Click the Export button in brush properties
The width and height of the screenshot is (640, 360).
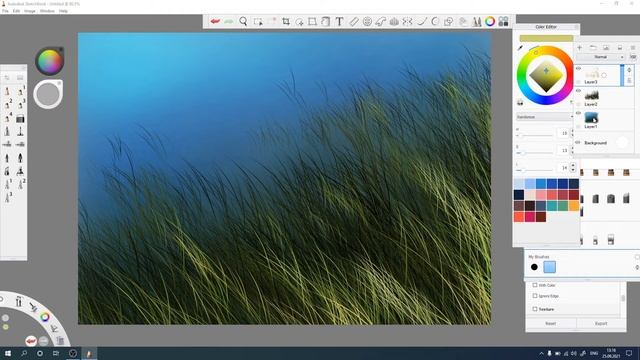601,323
